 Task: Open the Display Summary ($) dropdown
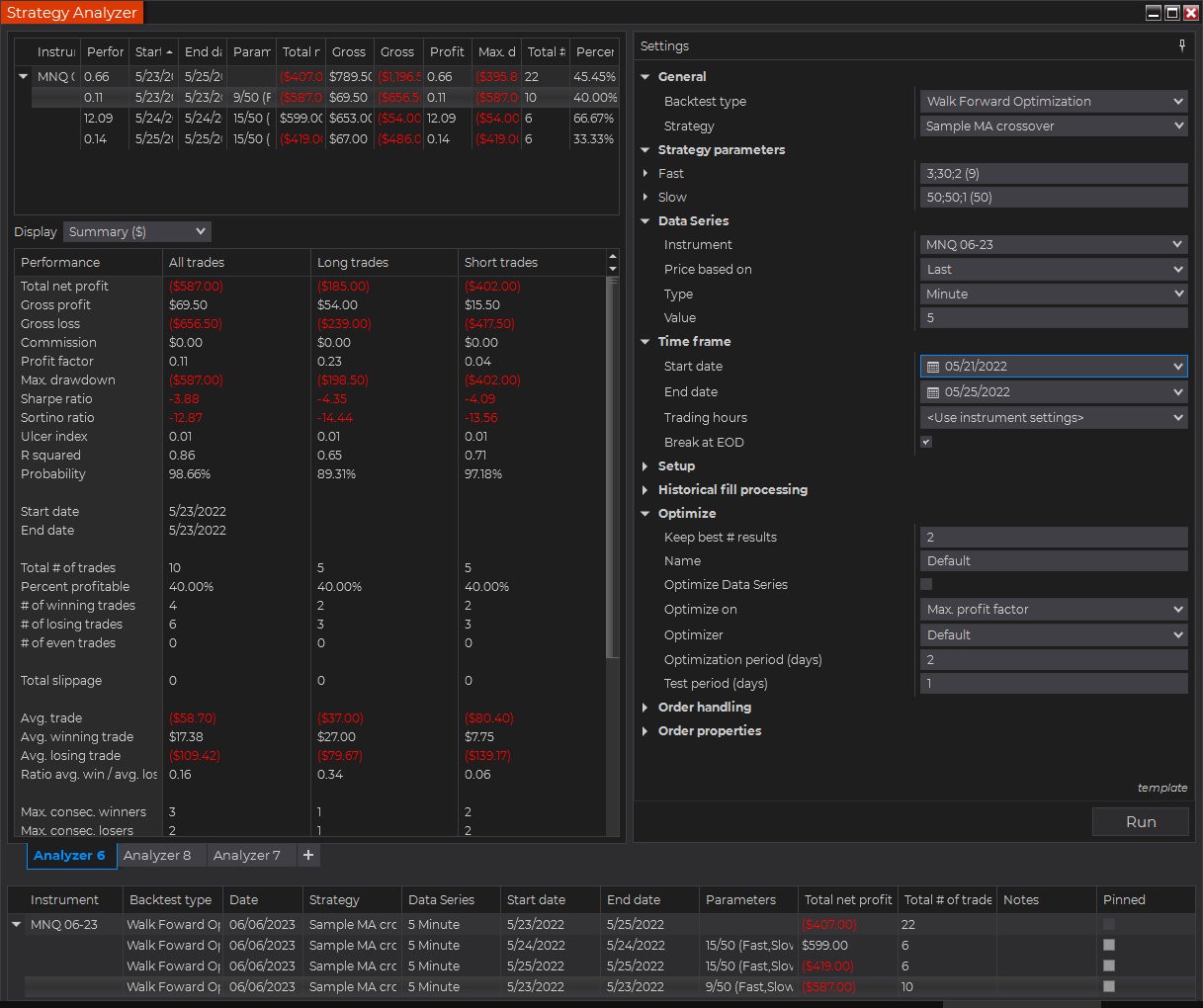(x=137, y=232)
